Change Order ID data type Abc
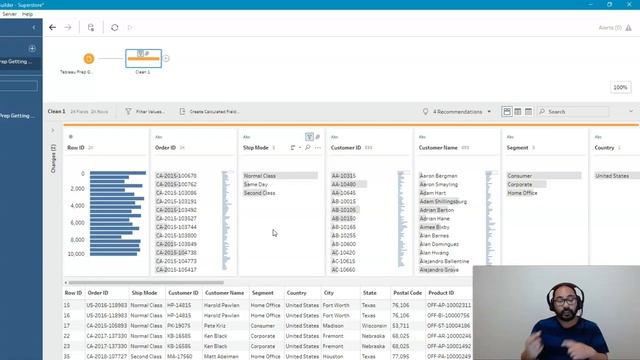Screen dimensions: 640x360 (x=159, y=137)
